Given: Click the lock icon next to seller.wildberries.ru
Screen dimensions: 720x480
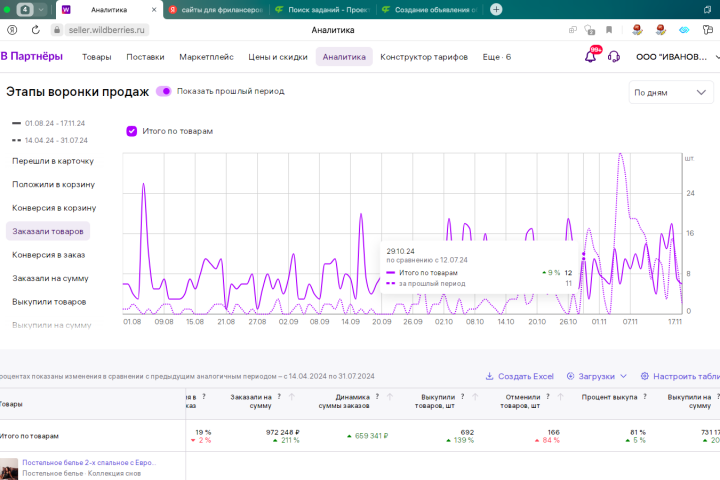Looking at the screenshot, I should click(x=56, y=30).
